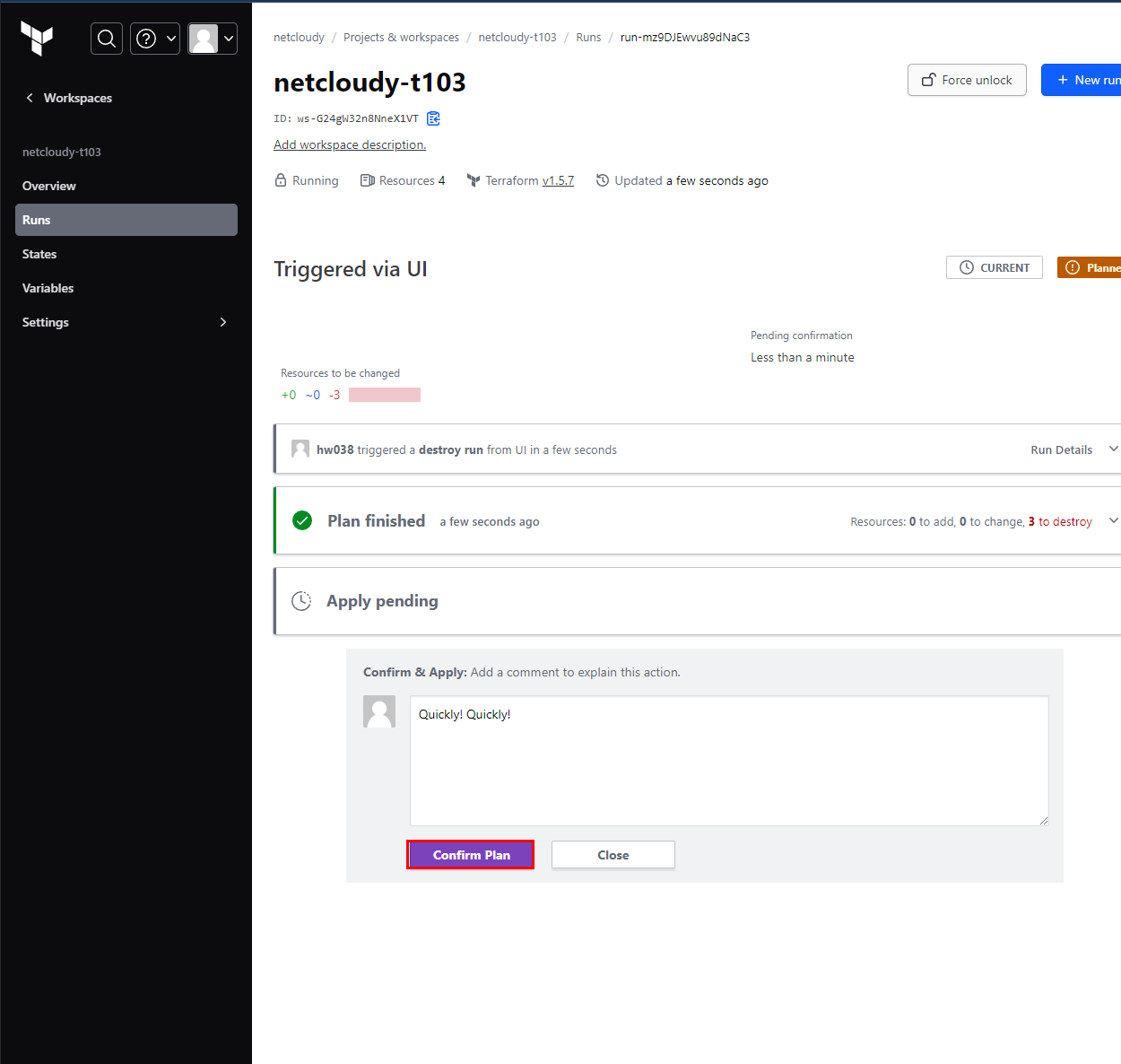Start a New run
Viewport: 1121px width, 1064px height.
click(x=1082, y=80)
